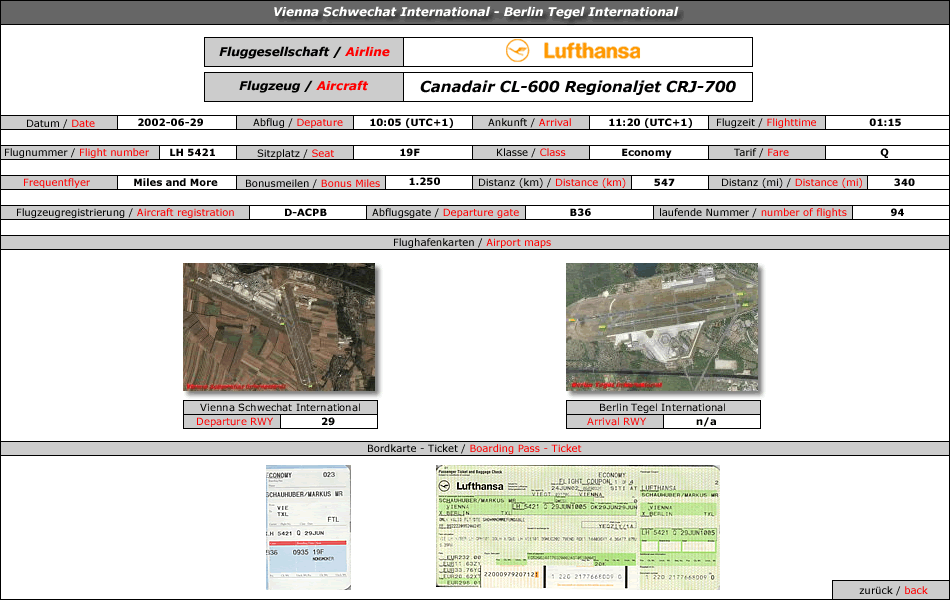Click the Miles and More frequent flyer value
950x600 pixels.
[175, 182]
